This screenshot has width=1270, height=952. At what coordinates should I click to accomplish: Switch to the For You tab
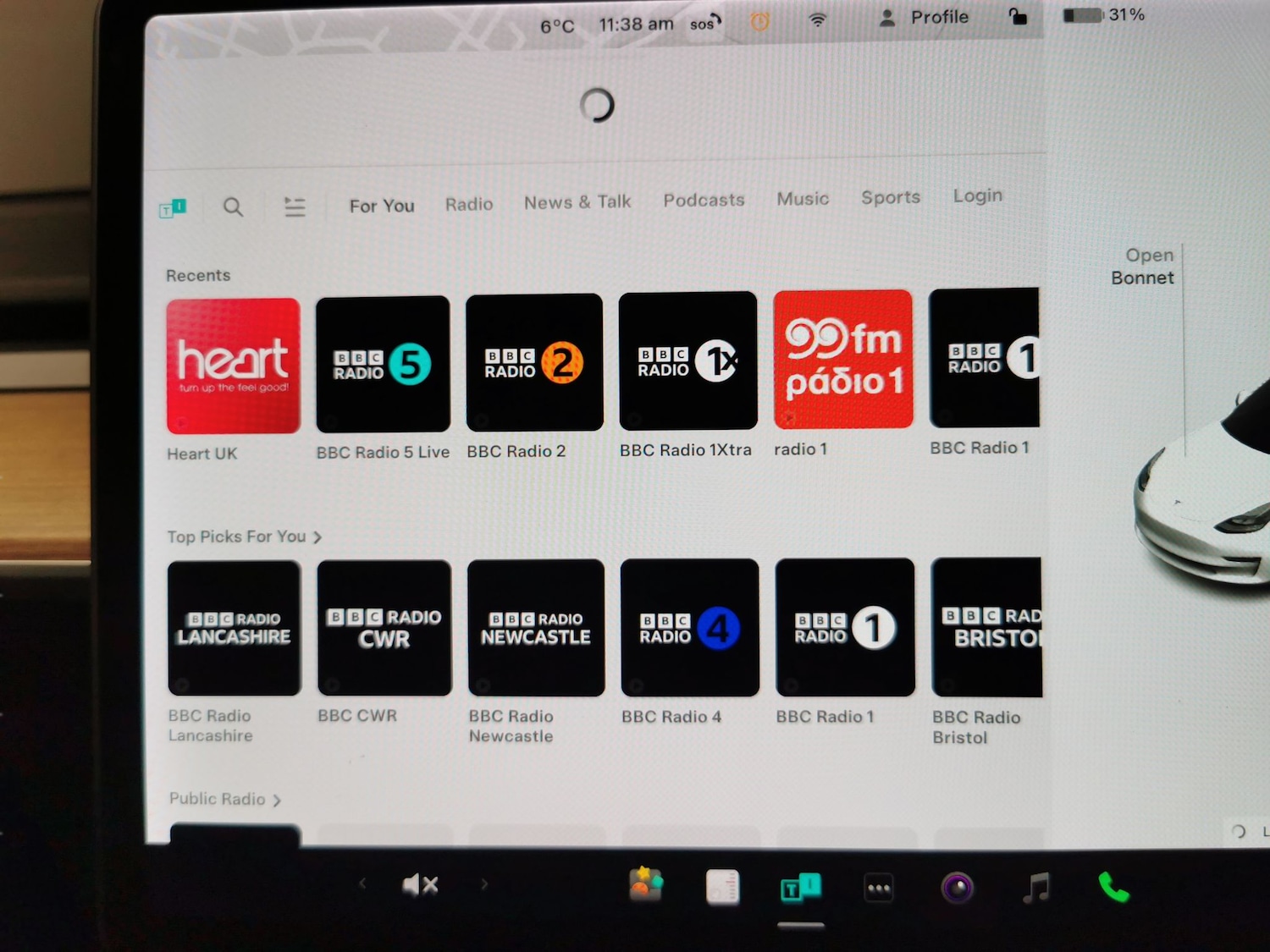[x=382, y=206]
